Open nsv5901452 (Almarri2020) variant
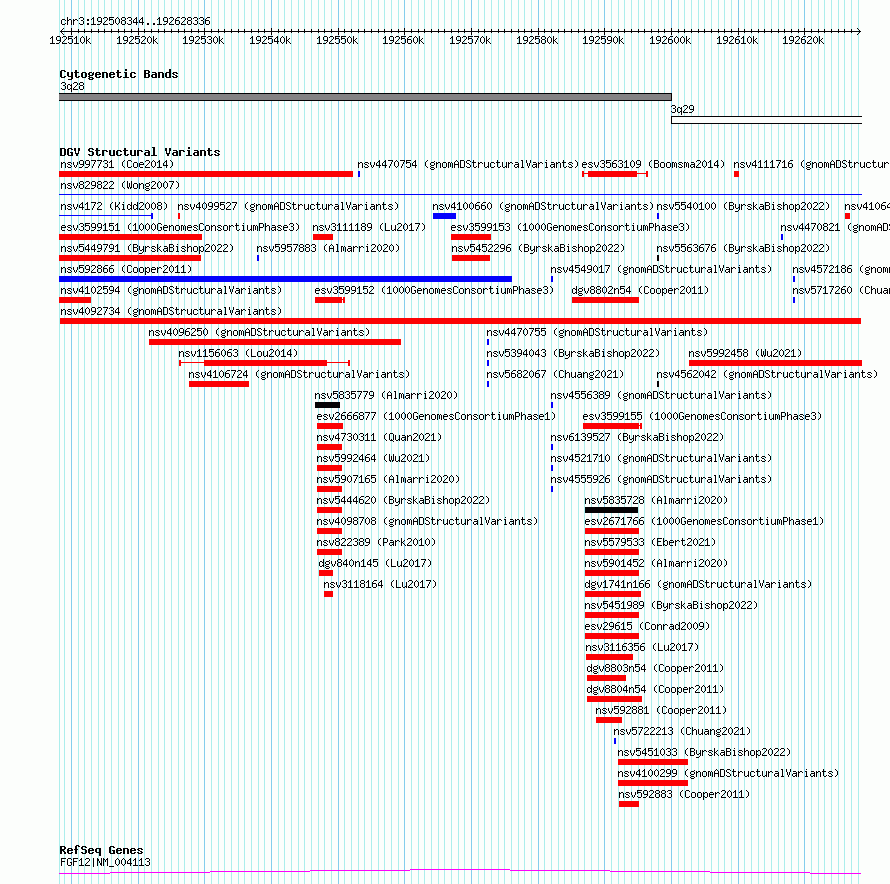 pos(656,563)
